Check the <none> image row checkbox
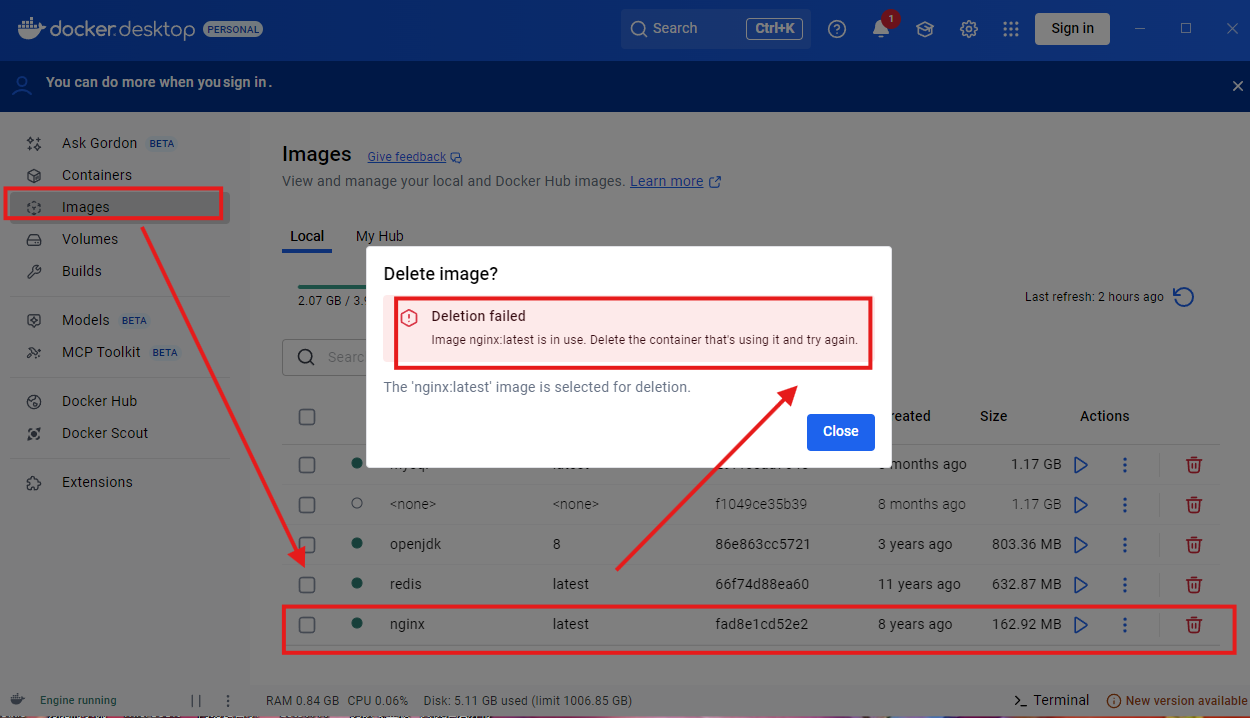This screenshot has height=718, width=1250. pos(307,504)
